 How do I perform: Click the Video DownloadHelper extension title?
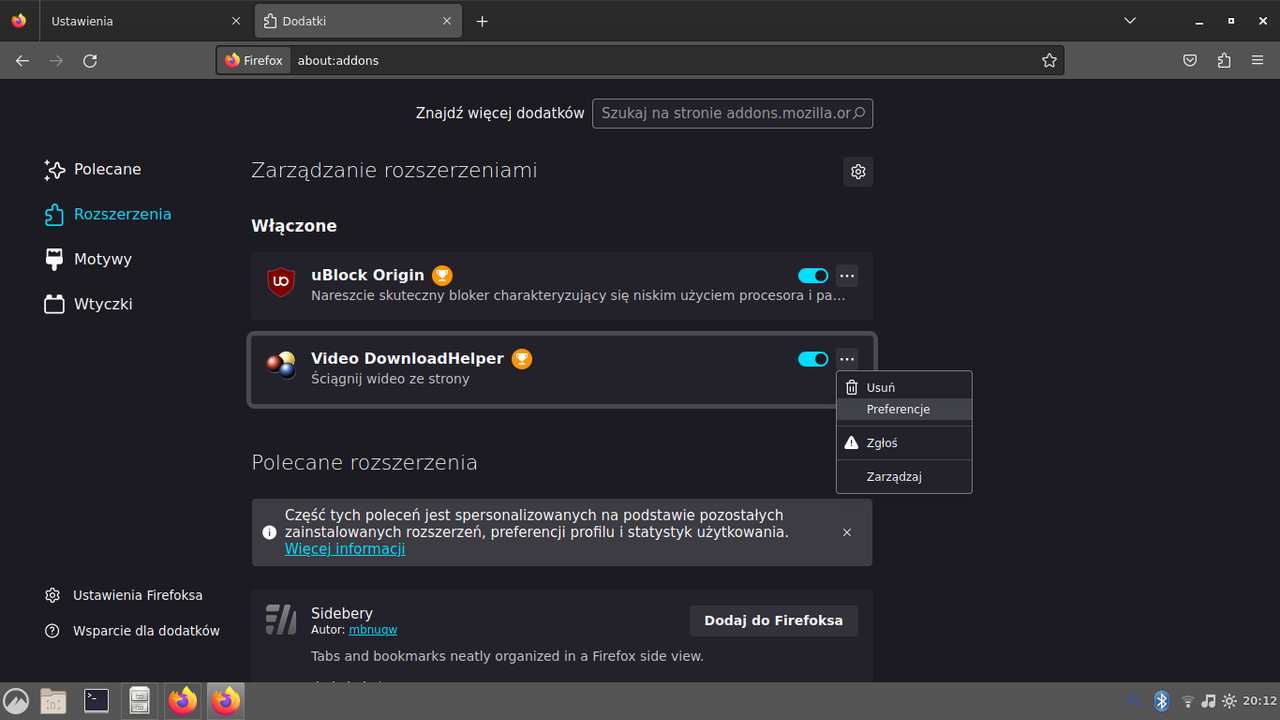pyautogui.click(x=407, y=359)
